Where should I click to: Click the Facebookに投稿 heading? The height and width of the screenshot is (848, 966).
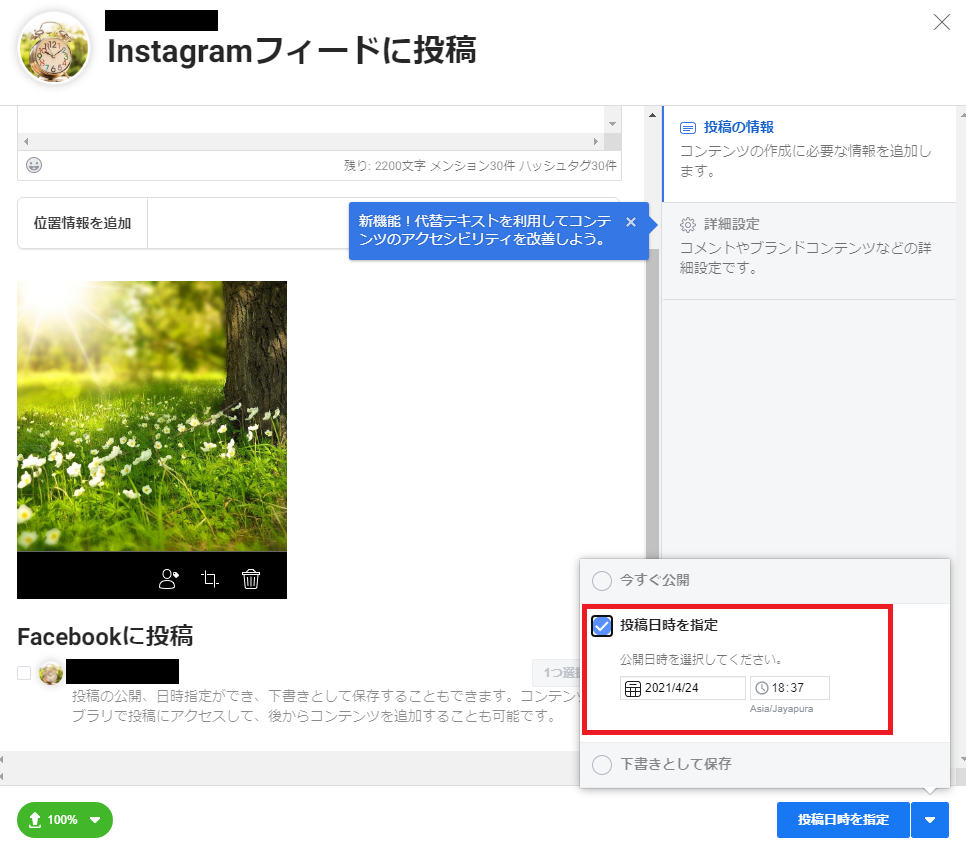105,637
